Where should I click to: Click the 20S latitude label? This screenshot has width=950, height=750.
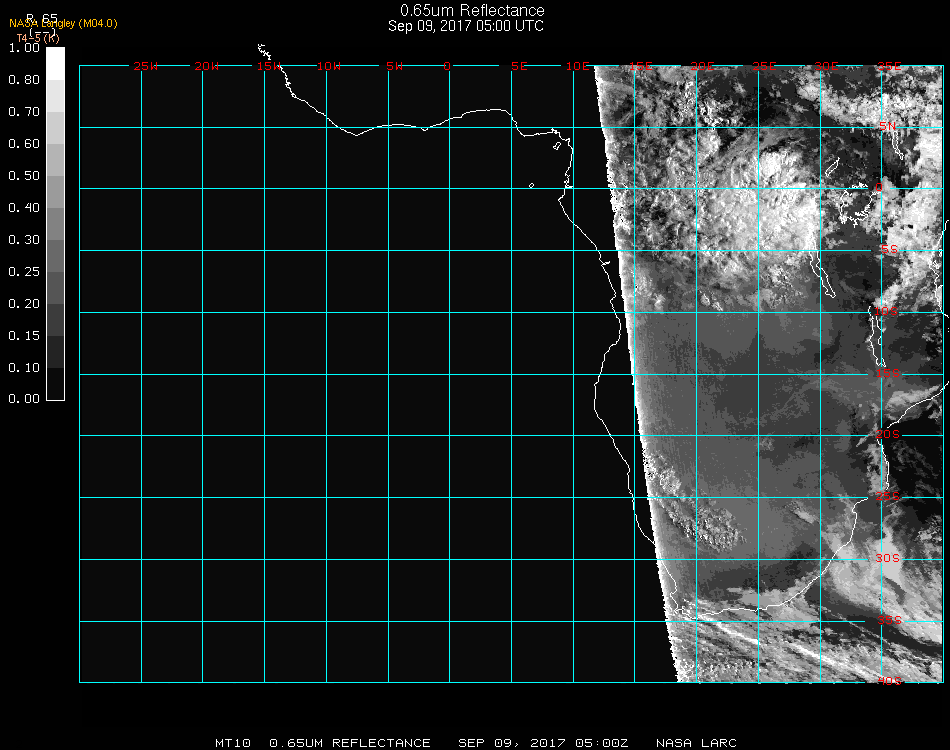(x=888, y=434)
